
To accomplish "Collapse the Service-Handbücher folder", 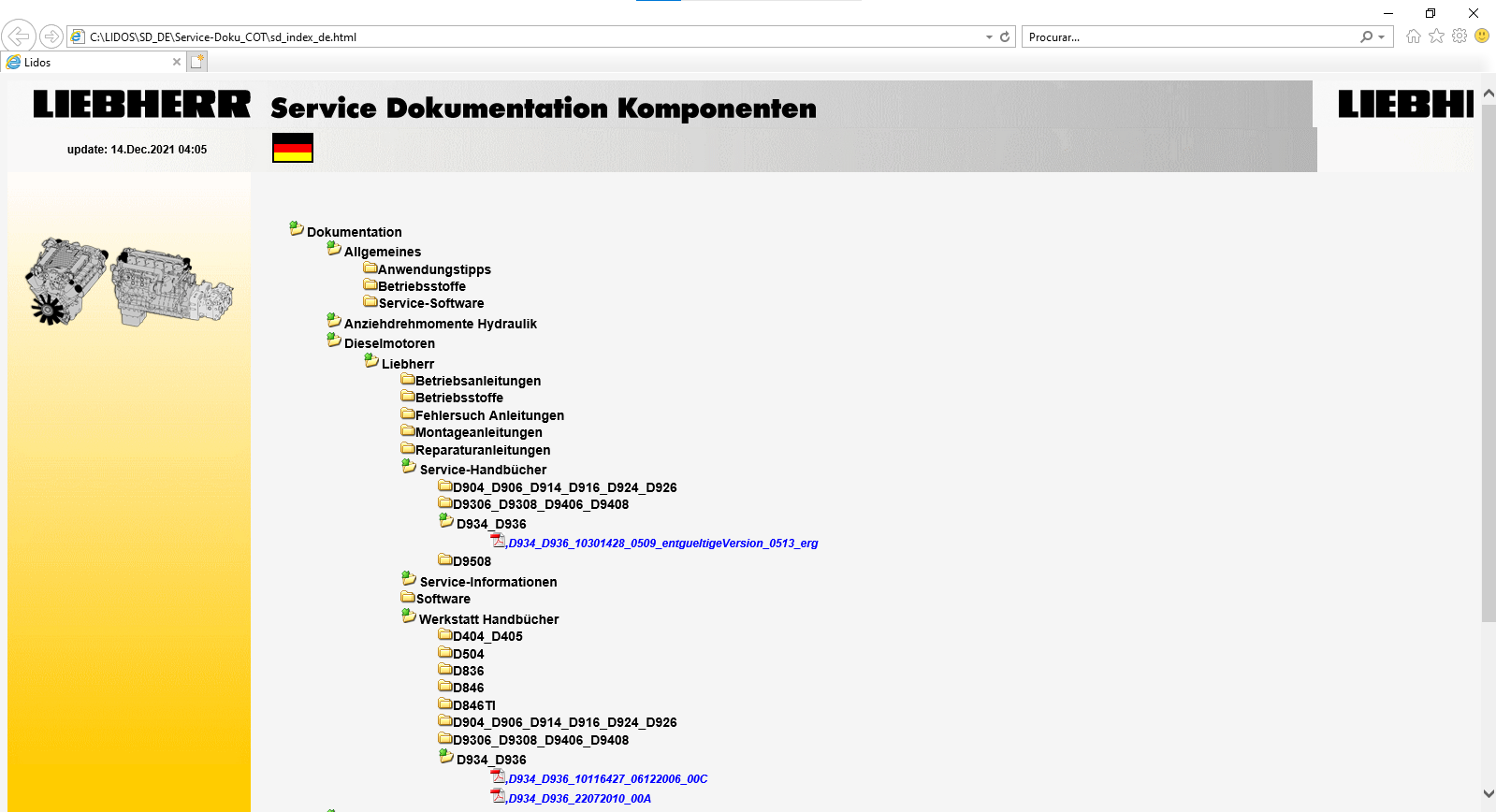I will (409, 466).
